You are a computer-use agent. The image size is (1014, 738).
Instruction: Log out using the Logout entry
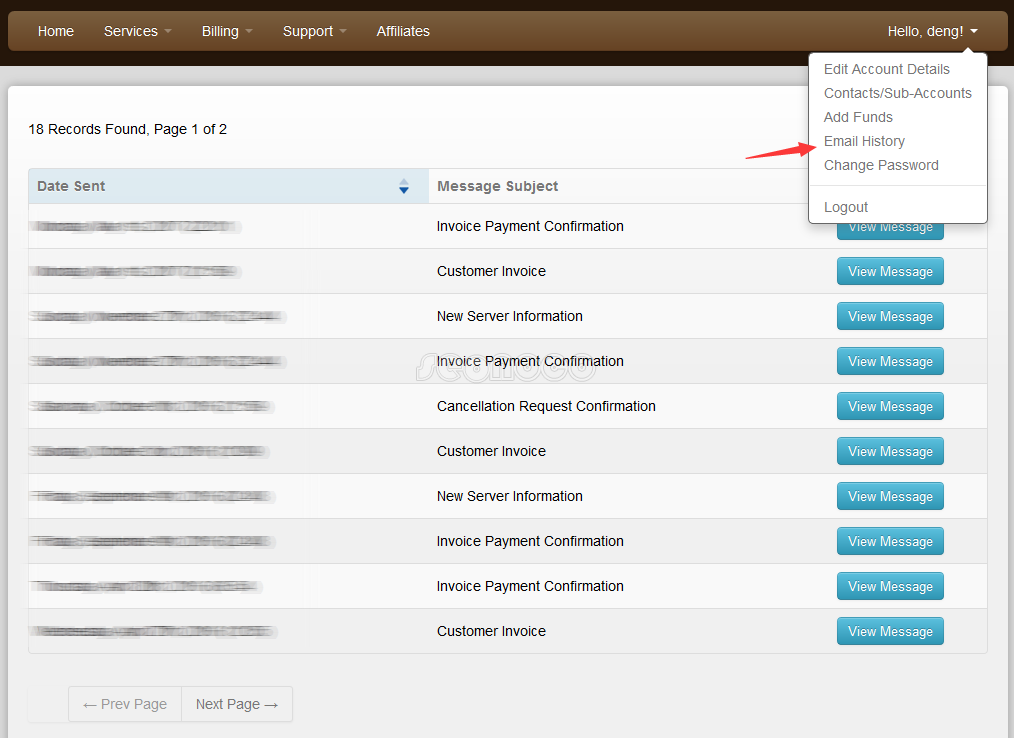coord(846,207)
